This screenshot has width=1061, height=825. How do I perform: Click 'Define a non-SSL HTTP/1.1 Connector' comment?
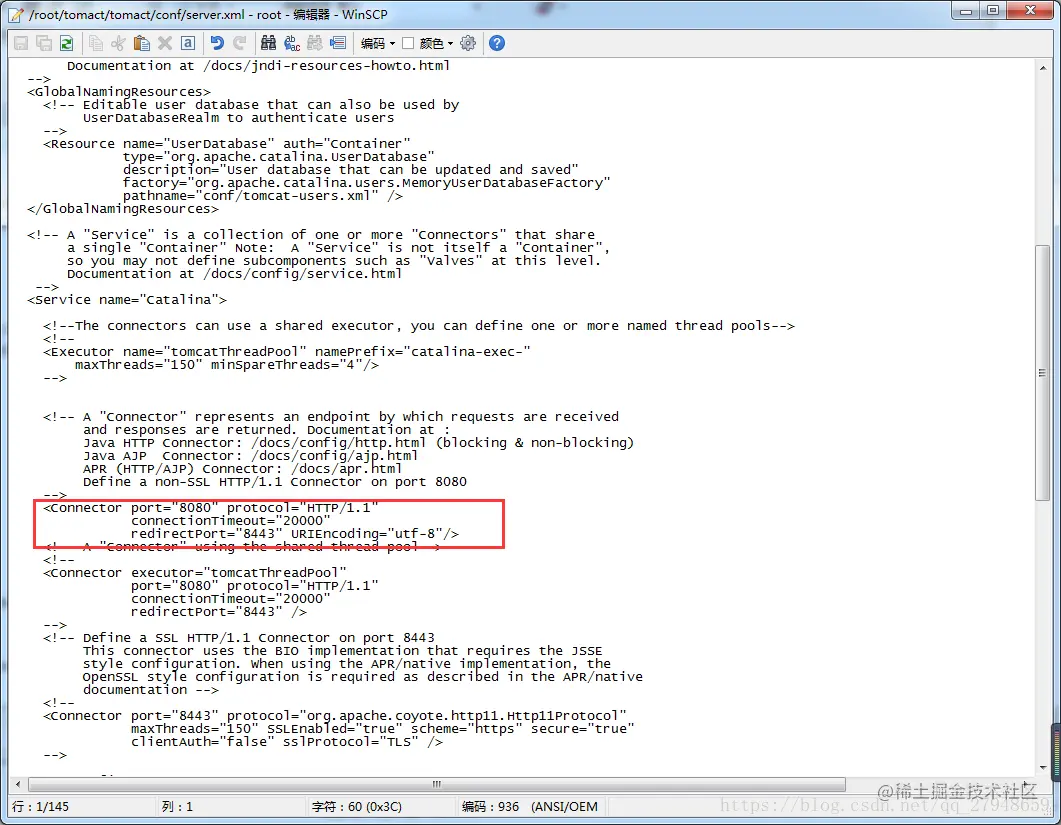click(x=275, y=482)
